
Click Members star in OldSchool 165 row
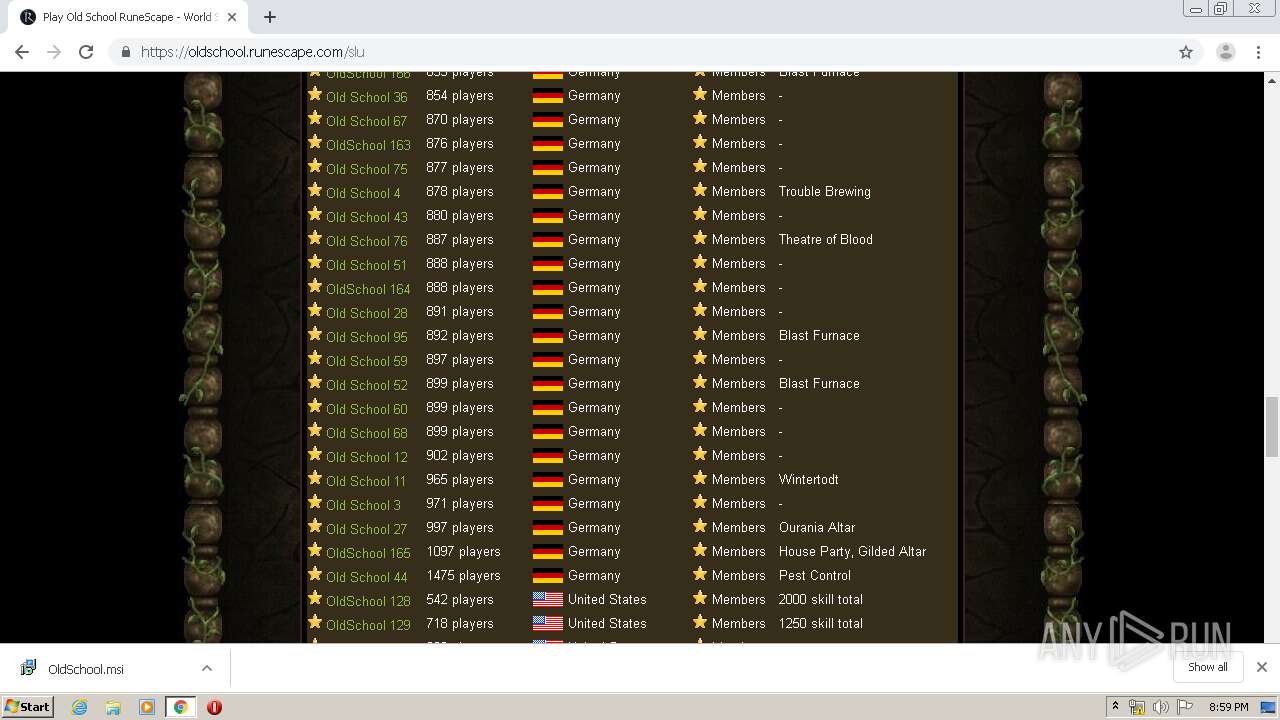tap(700, 550)
